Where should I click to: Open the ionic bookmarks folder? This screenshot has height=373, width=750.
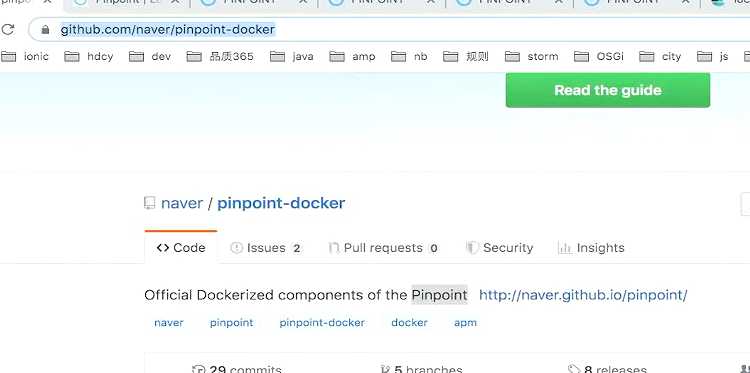point(25,56)
